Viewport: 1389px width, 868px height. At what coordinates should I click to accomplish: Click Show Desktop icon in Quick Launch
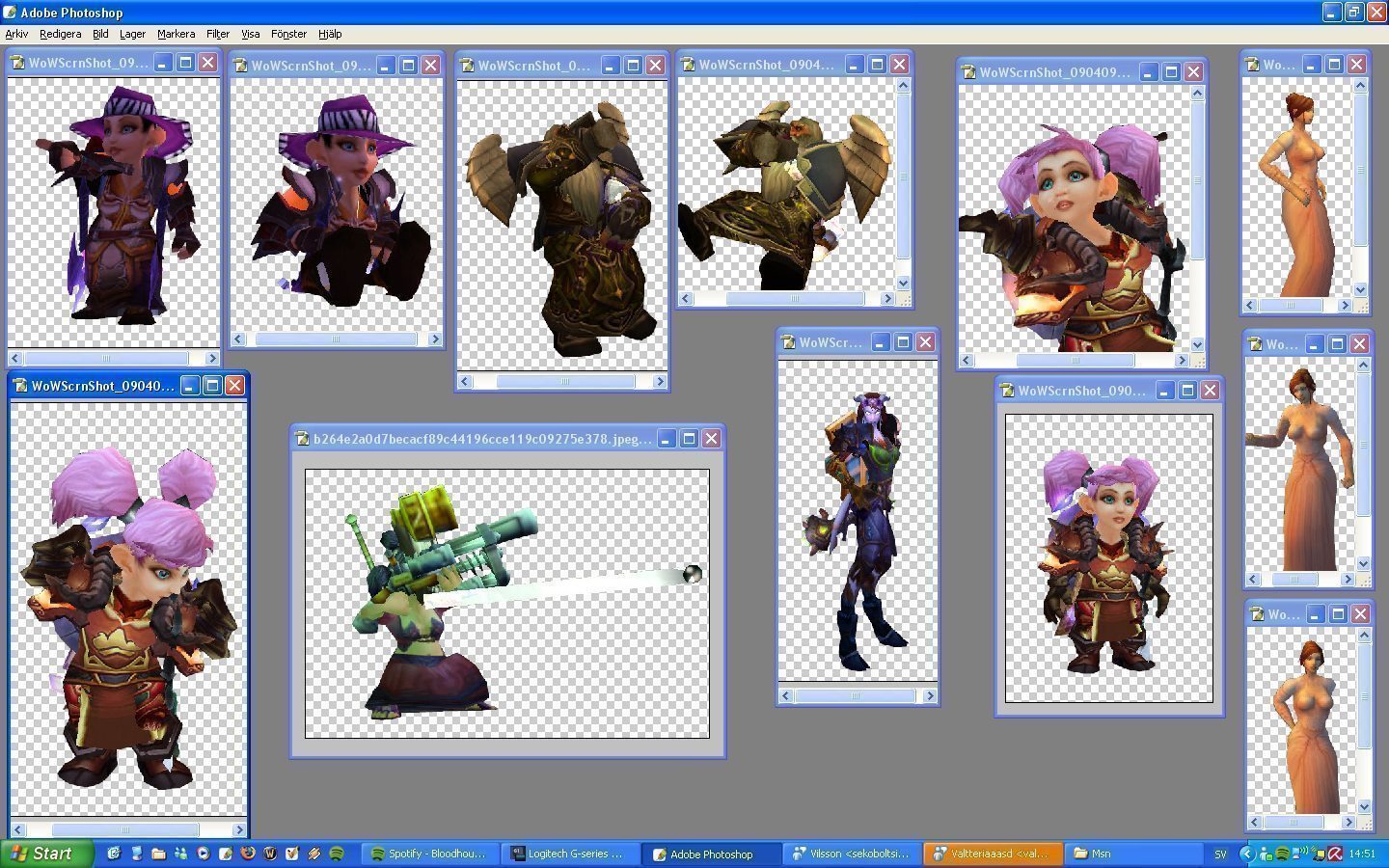(114, 854)
